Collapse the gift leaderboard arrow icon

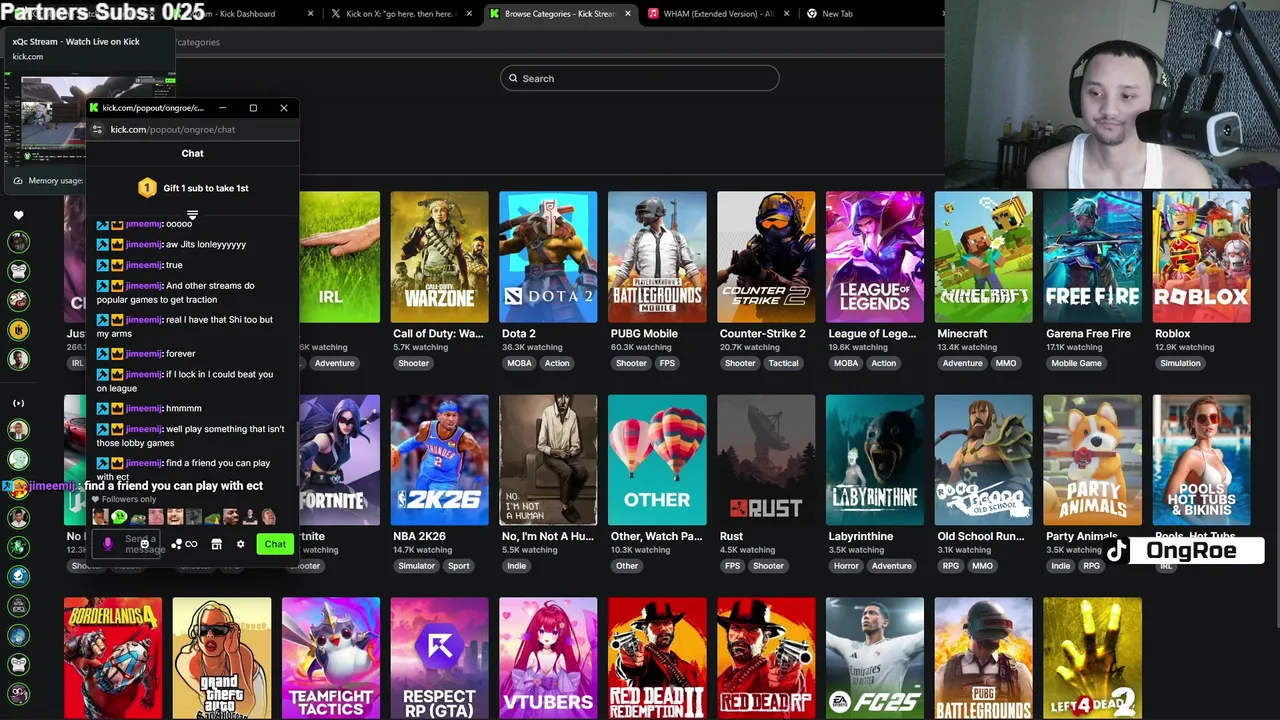[x=192, y=214]
